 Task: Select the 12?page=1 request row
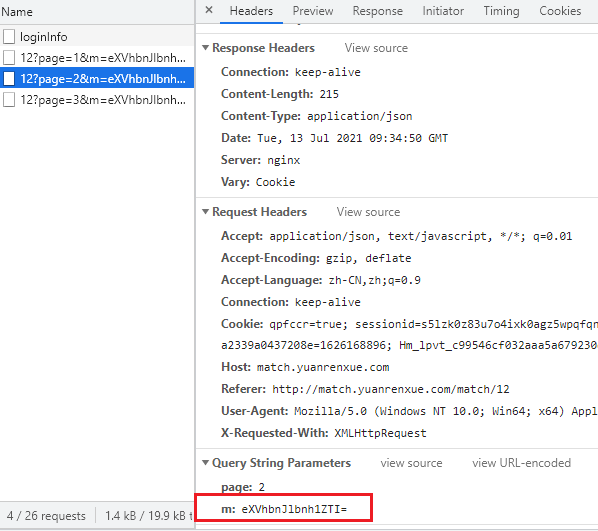click(97, 58)
